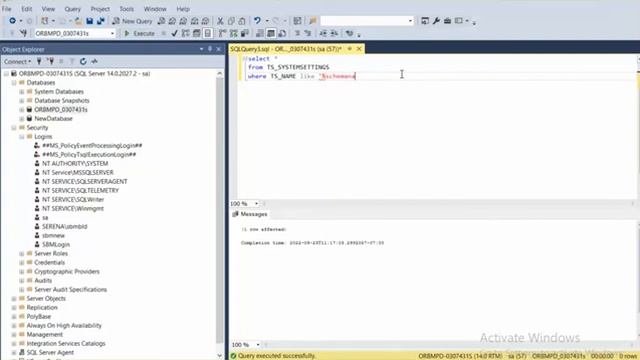Viewport: 640px width, 360px height.
Task: Click Results to File icon
Action: [282, 33]
